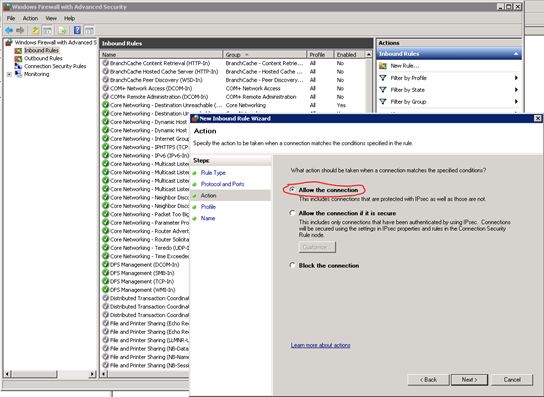
Task: Open the View menu
Action: click(51, 18)
